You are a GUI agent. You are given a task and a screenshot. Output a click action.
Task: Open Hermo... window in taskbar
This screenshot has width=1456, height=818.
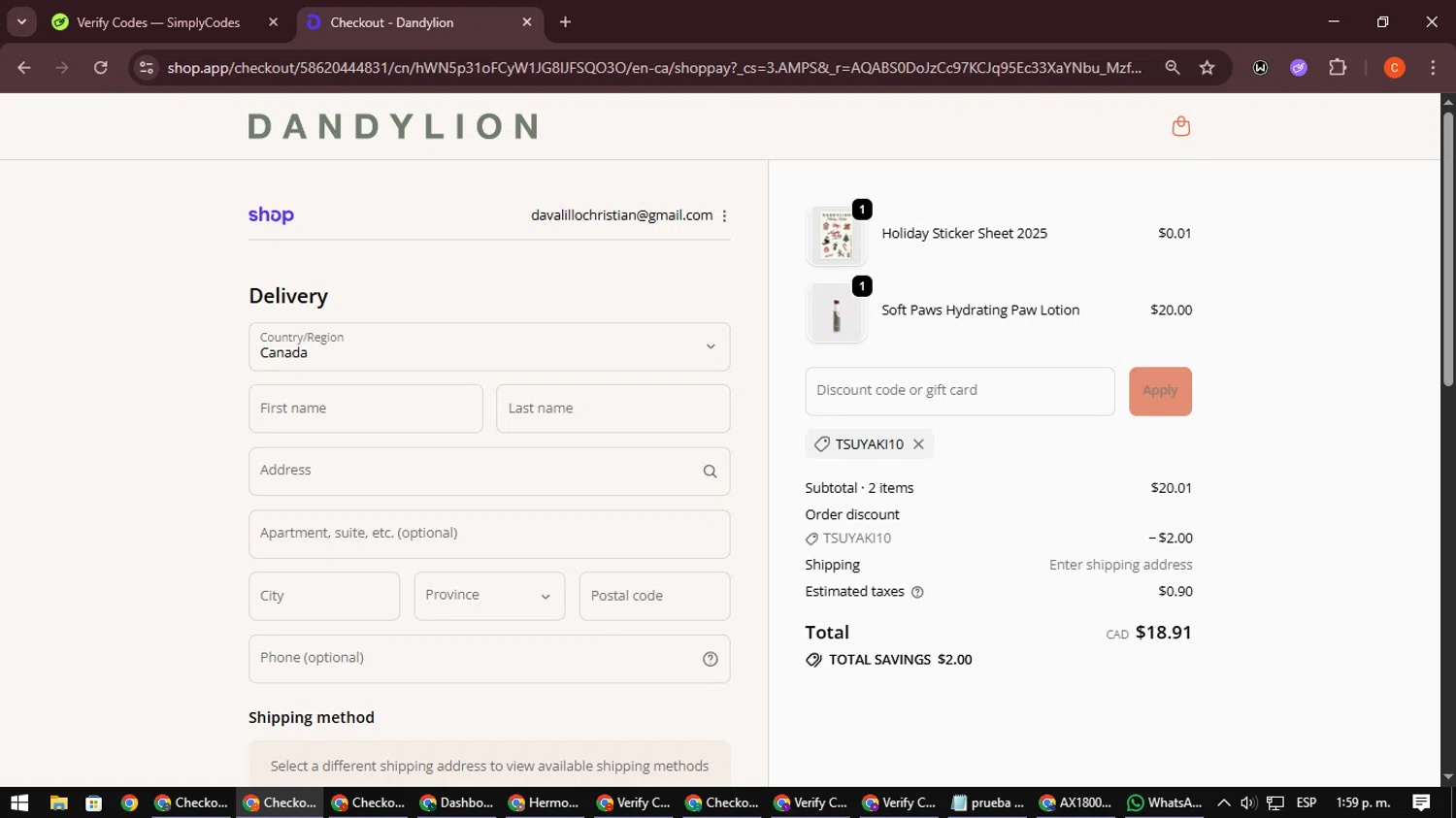(545, 802)
